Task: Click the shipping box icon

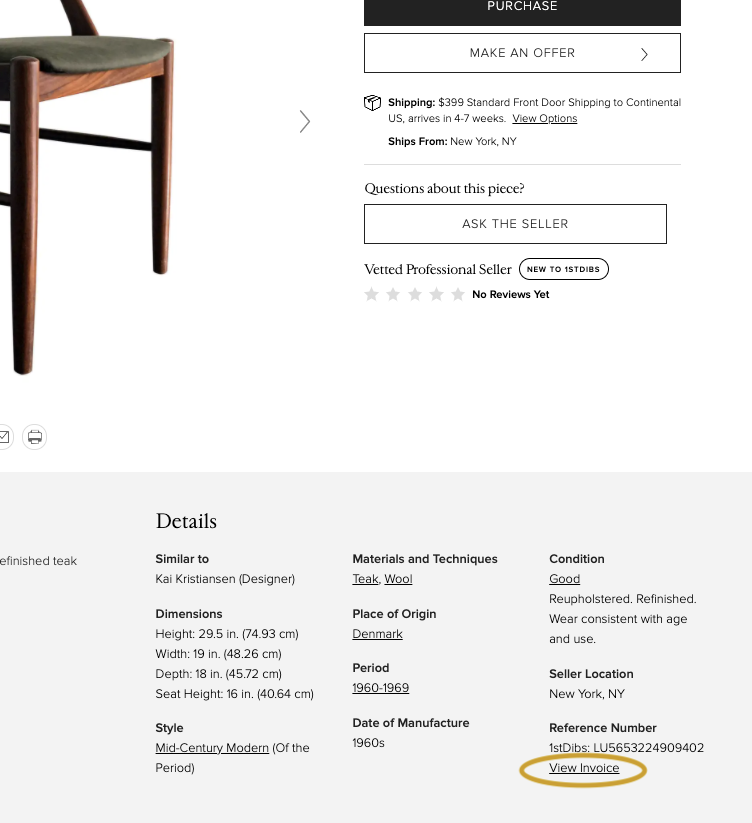Action: [372, 102]
